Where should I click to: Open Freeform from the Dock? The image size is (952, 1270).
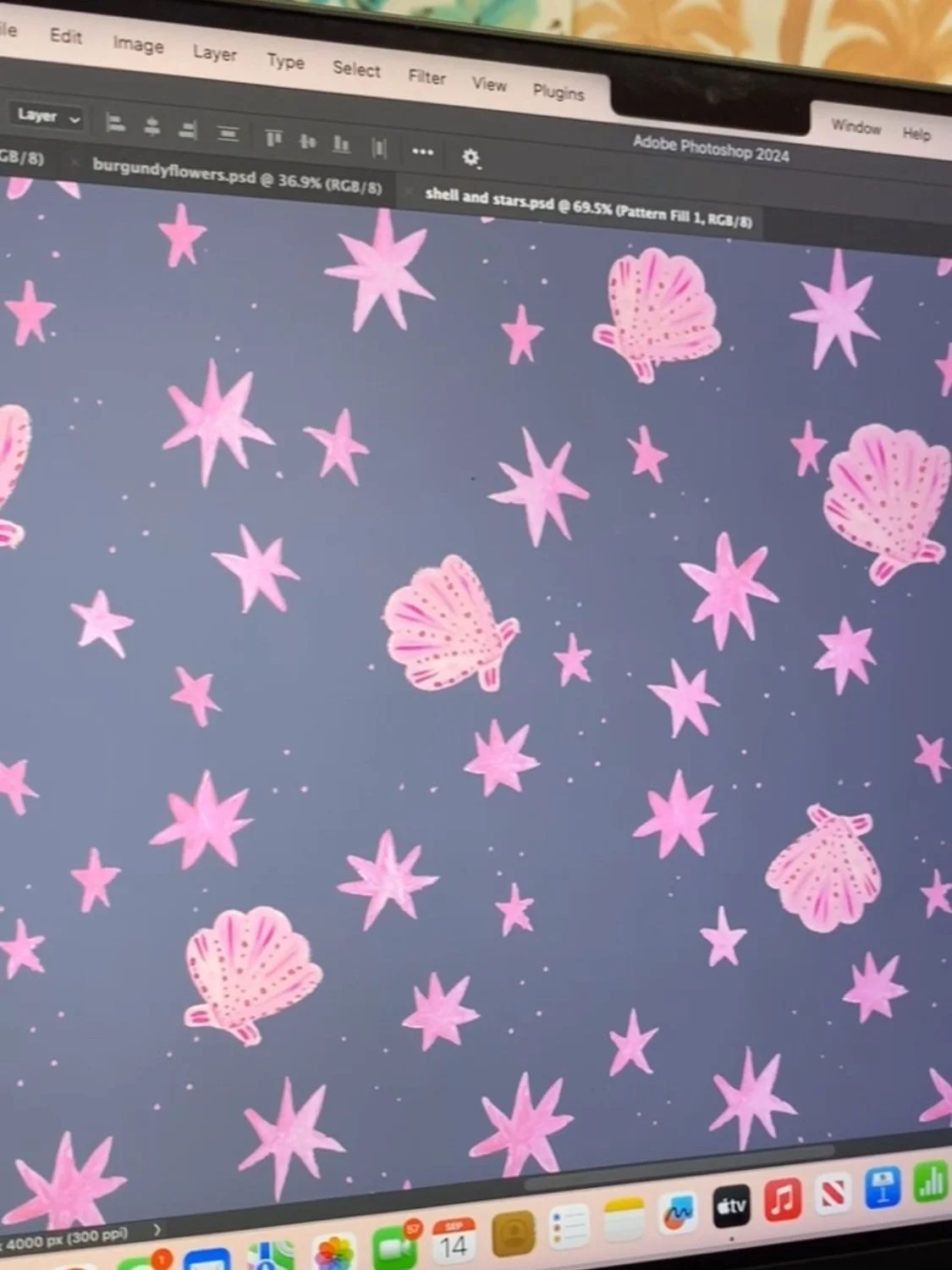click(678, 1212)
